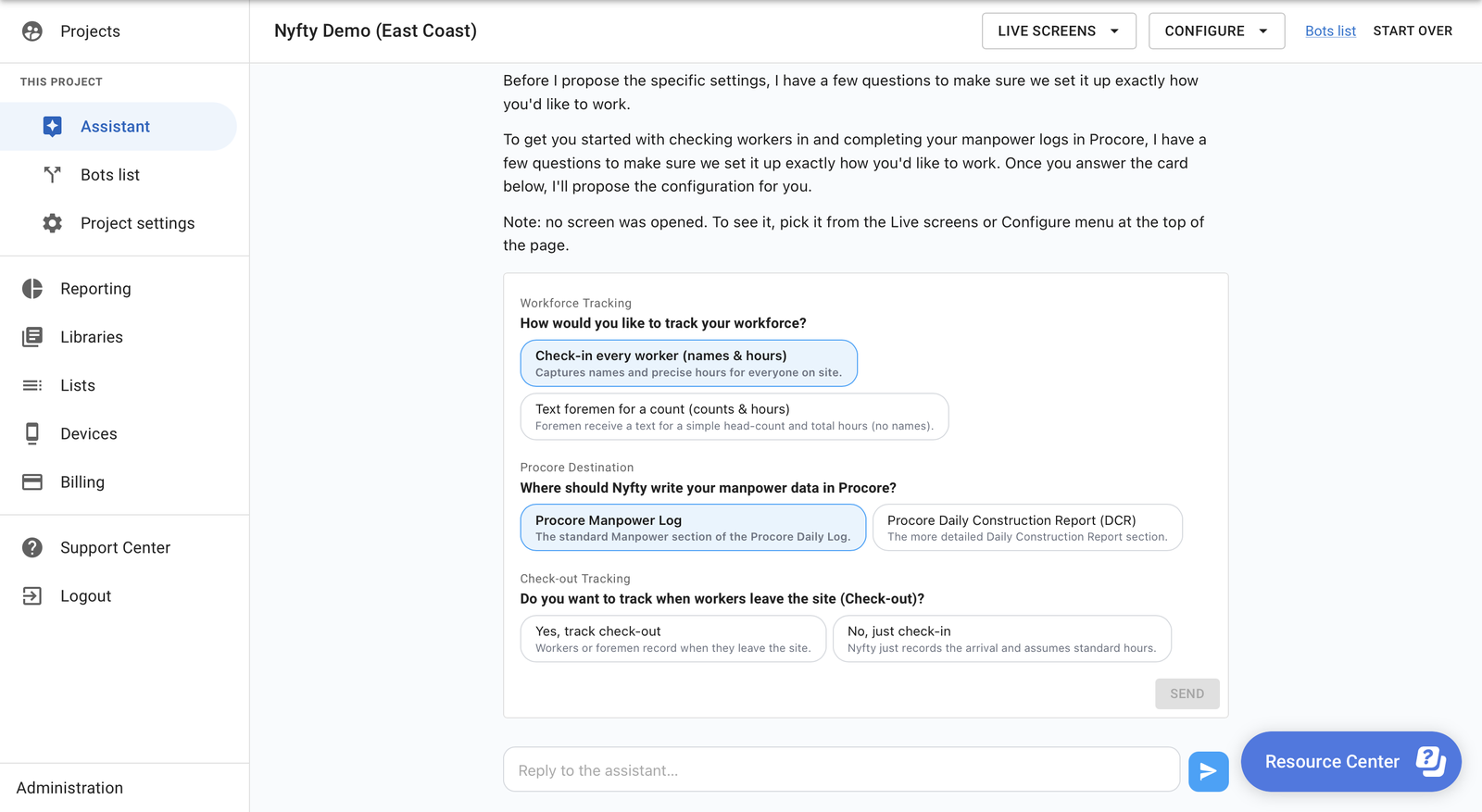Click the Project settings gear icon
This screenshot has height=812, width=1482.
(53, 223)
